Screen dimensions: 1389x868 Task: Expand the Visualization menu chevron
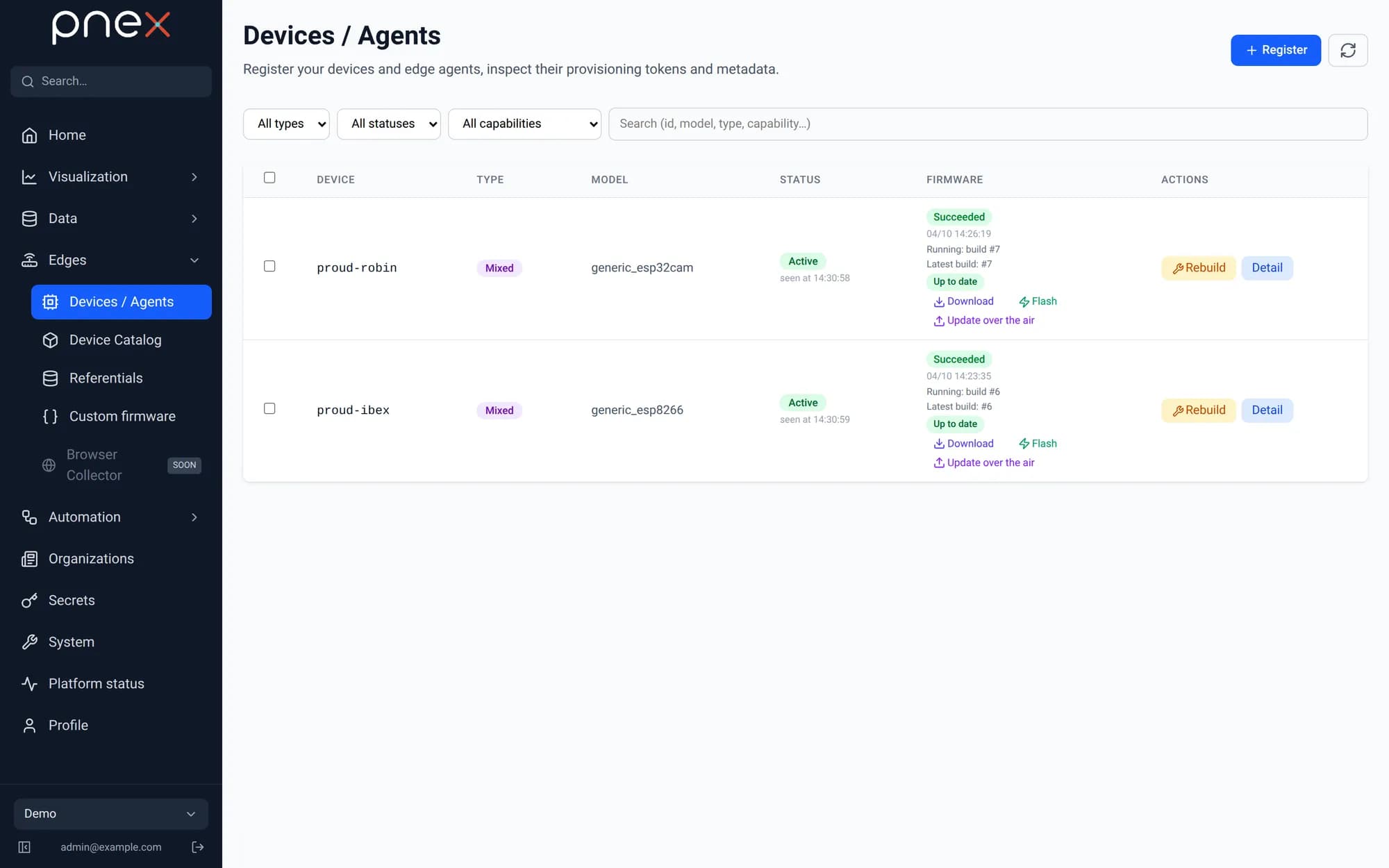click(x=194, y=177)
